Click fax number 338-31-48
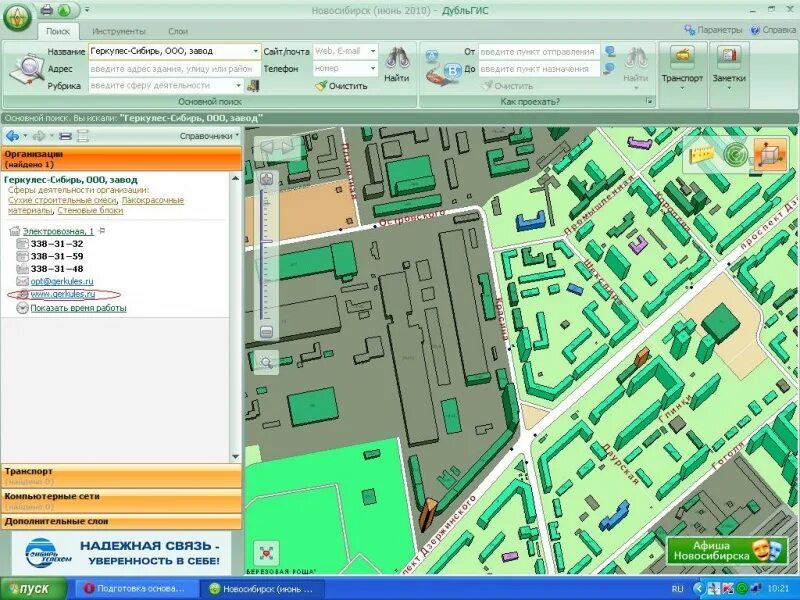The height and width of the screenshot is (600, 800). [57, 269]
